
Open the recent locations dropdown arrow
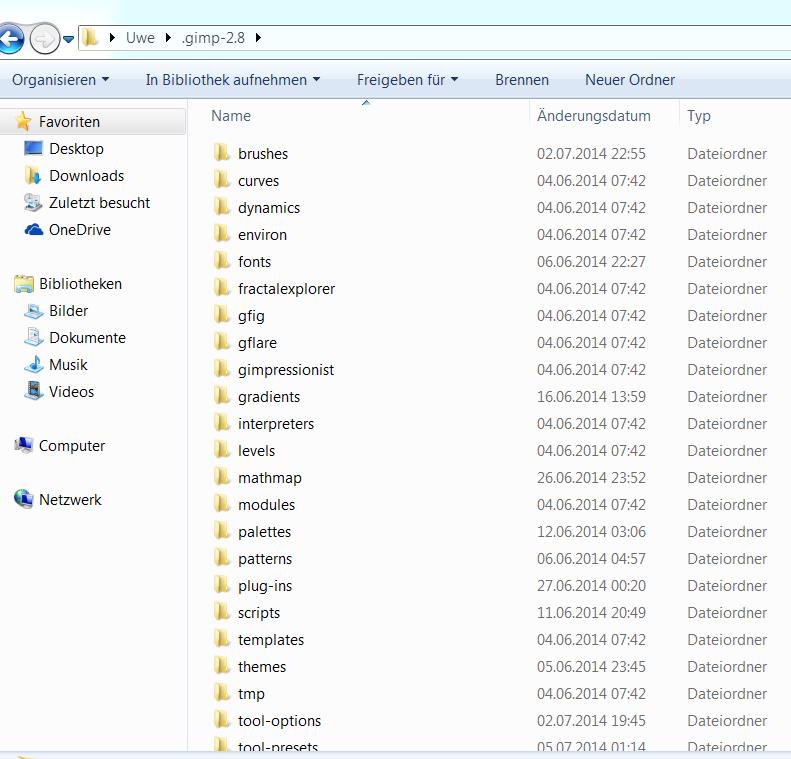pyautogui.click(x=69, y=39)
